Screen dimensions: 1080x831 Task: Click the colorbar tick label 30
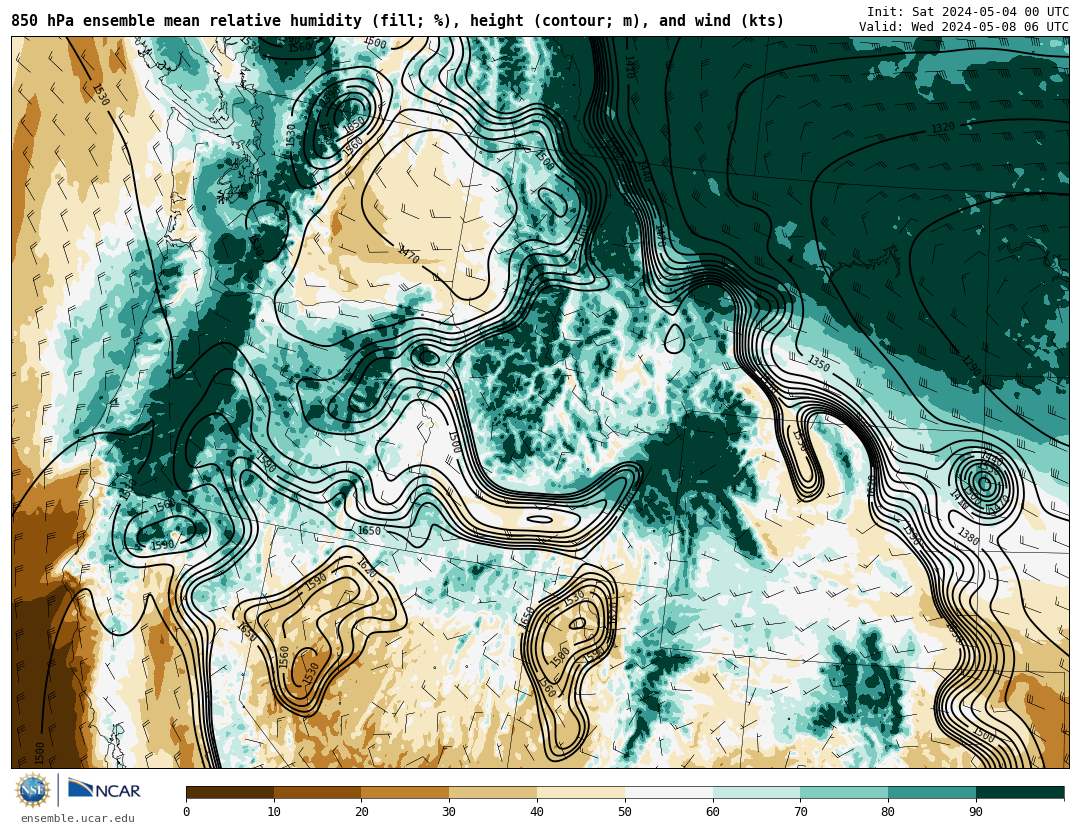[x=449, y=812]
